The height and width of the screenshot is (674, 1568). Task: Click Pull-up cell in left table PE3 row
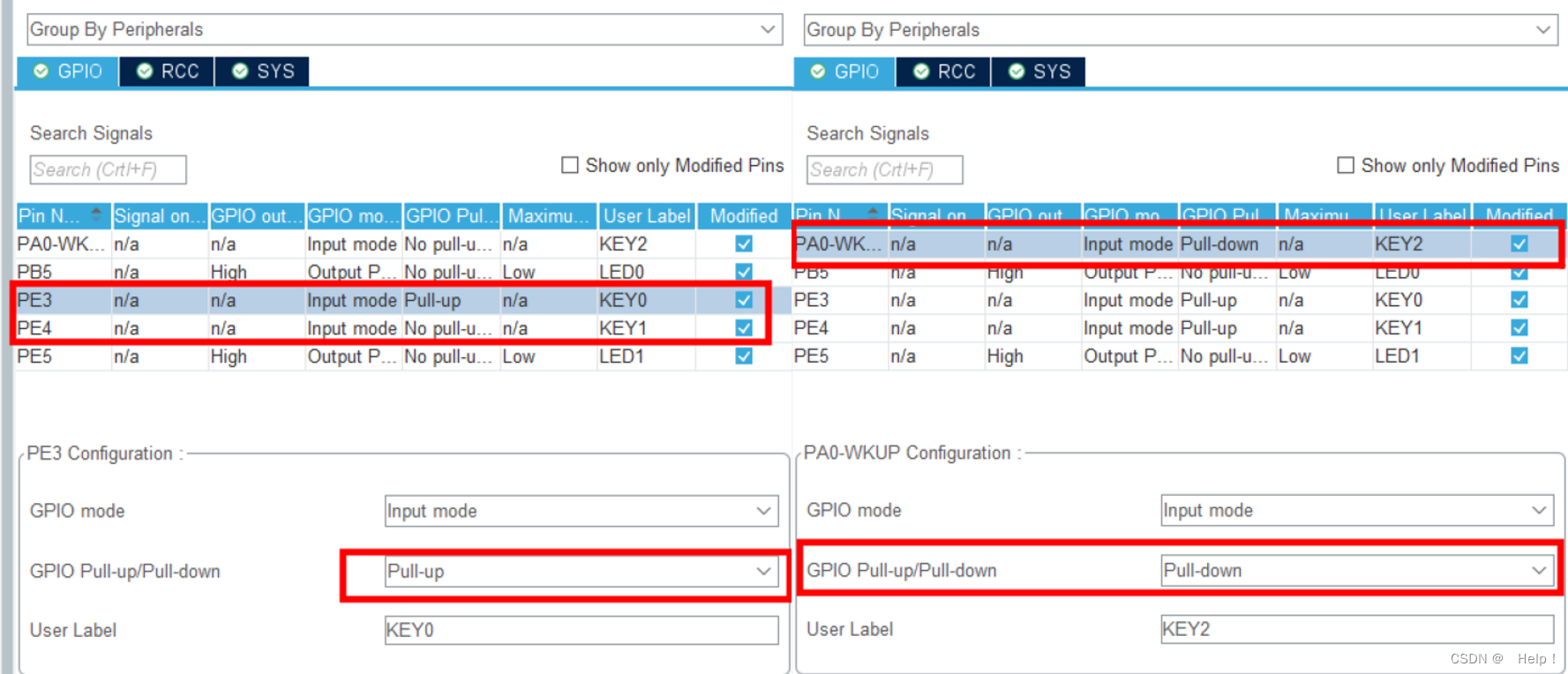coord(451,300)
